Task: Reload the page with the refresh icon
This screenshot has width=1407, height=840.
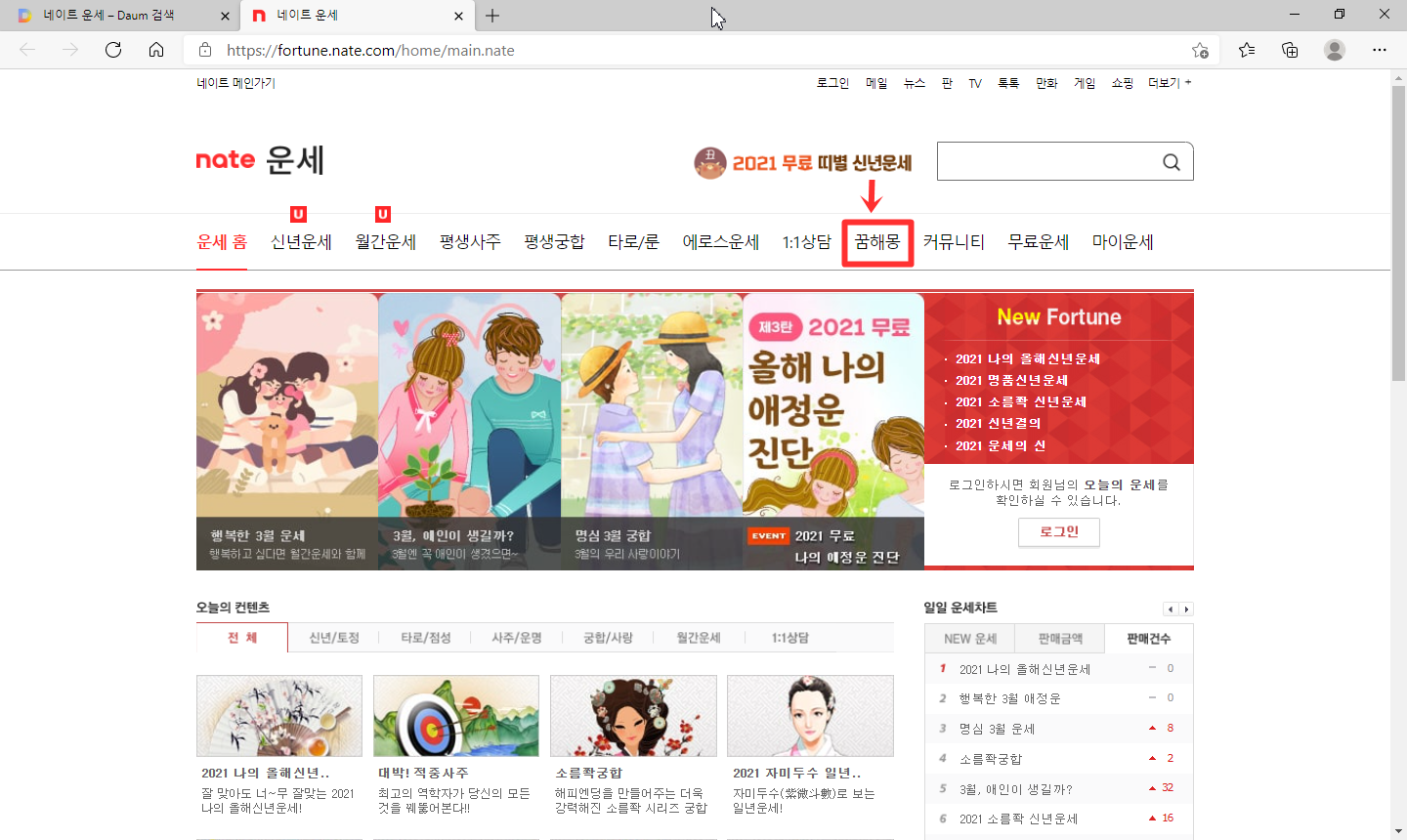Action: click(113, 50)
